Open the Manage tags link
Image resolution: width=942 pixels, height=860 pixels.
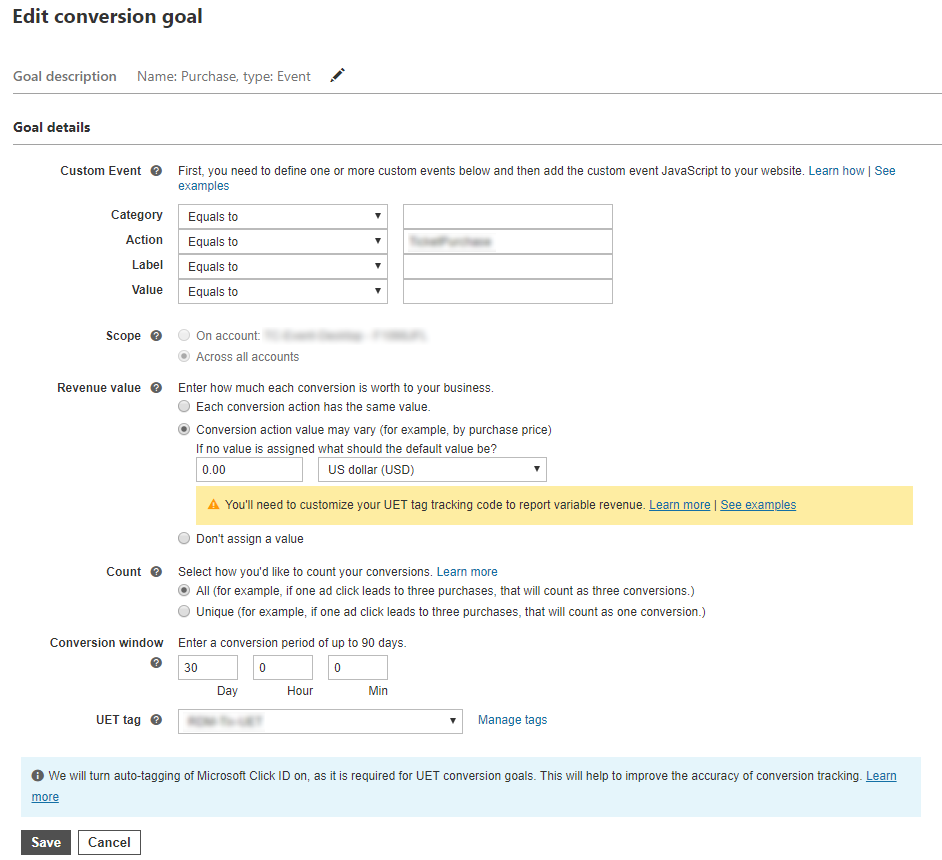512,720
